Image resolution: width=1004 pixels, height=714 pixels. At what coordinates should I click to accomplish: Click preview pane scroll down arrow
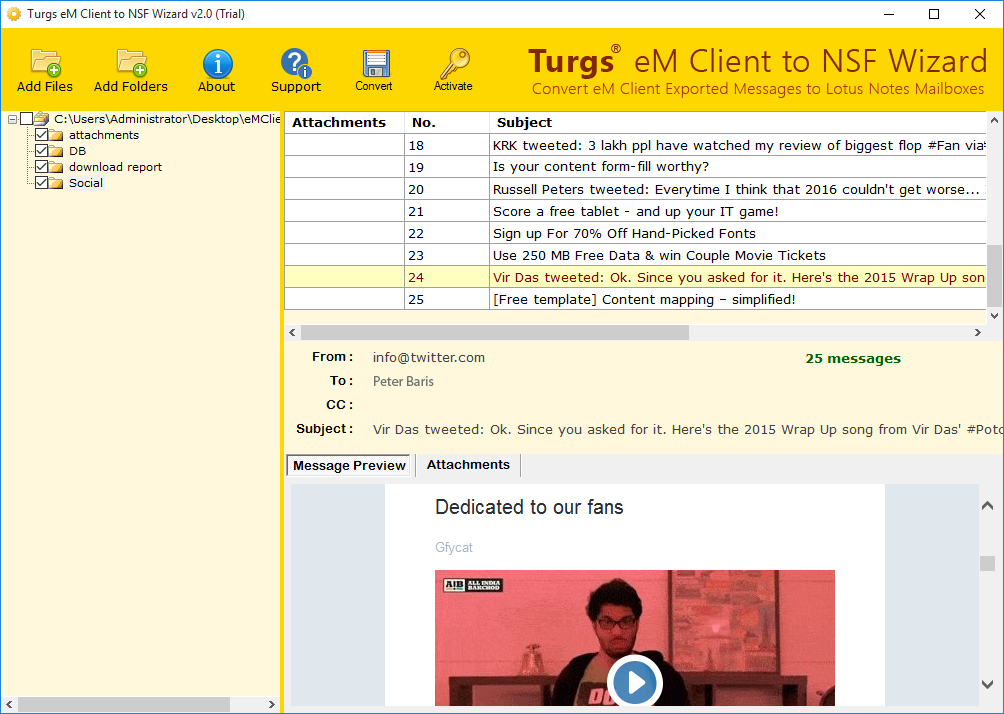click(987, 684)
